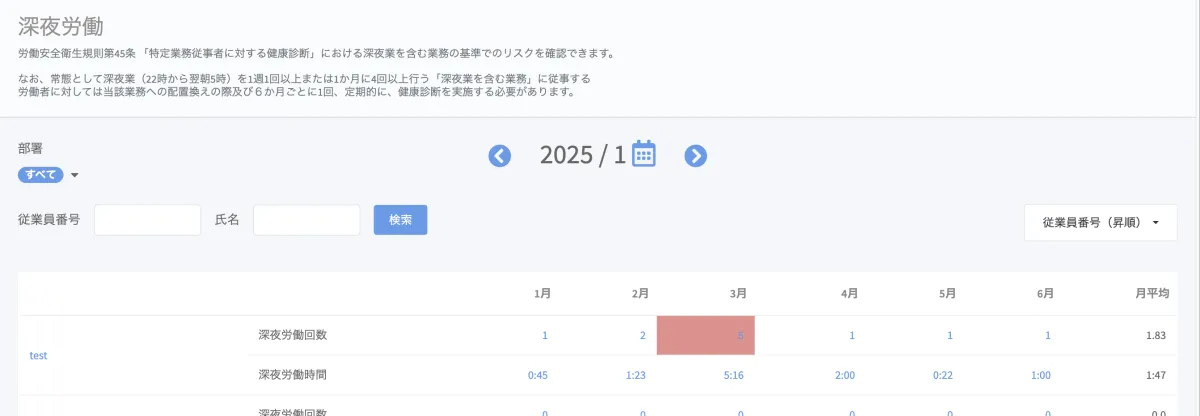Focus the 氏名 name input field
1200x416 pixels.
tap(306, 220)
